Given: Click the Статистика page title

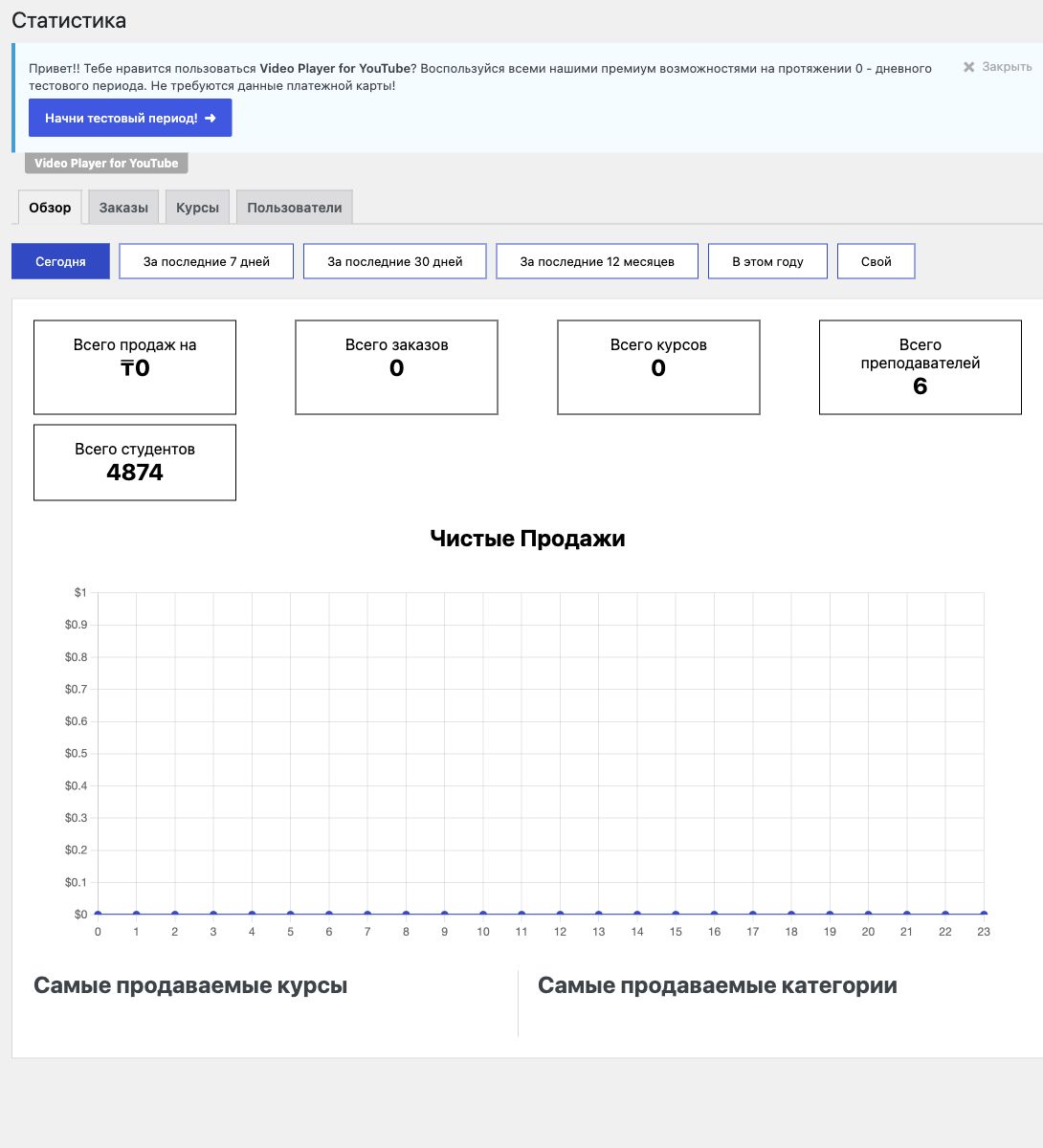Looking at the screenshot, I should click(69, 20).
